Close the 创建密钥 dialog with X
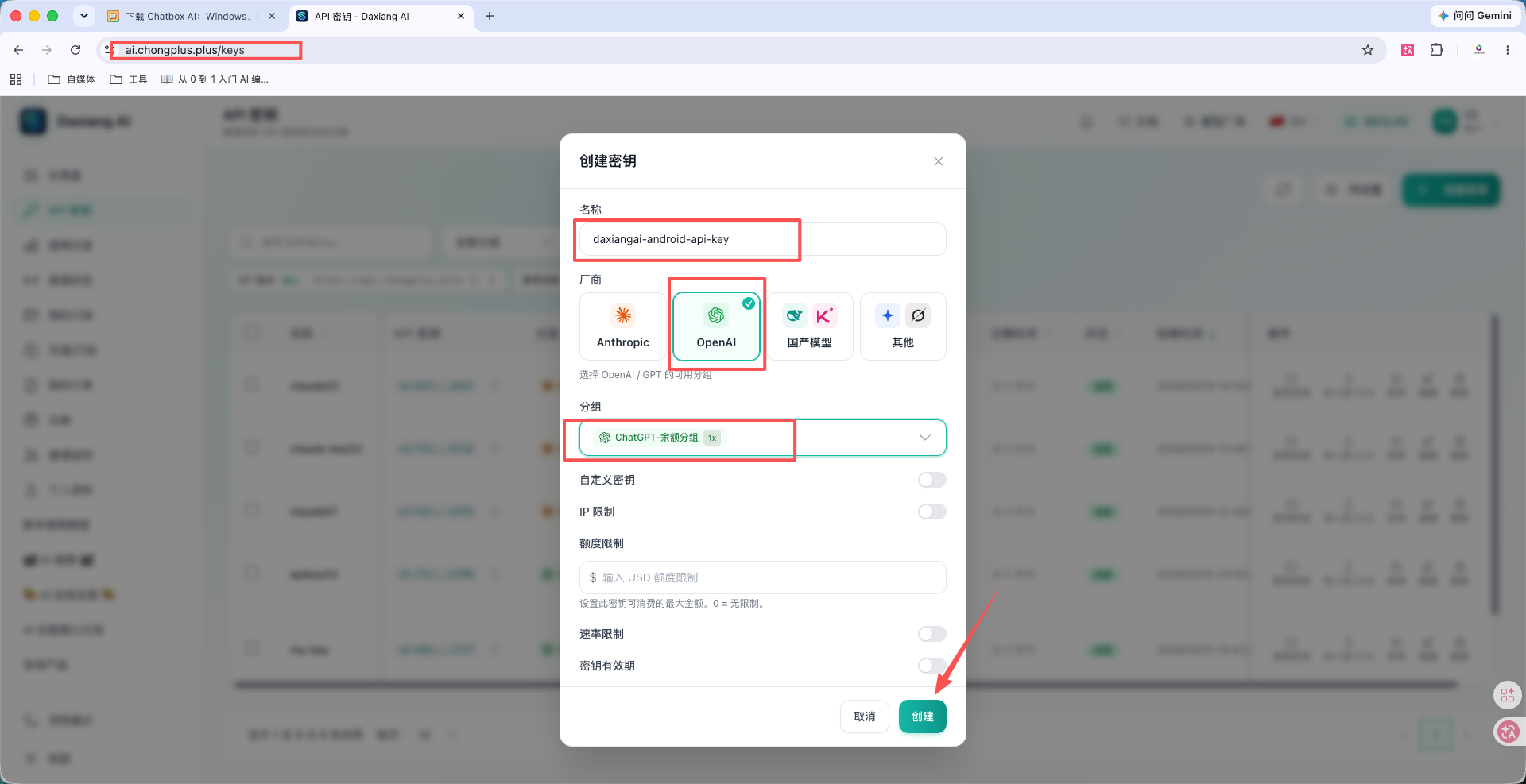 click(x=939, y=161)
